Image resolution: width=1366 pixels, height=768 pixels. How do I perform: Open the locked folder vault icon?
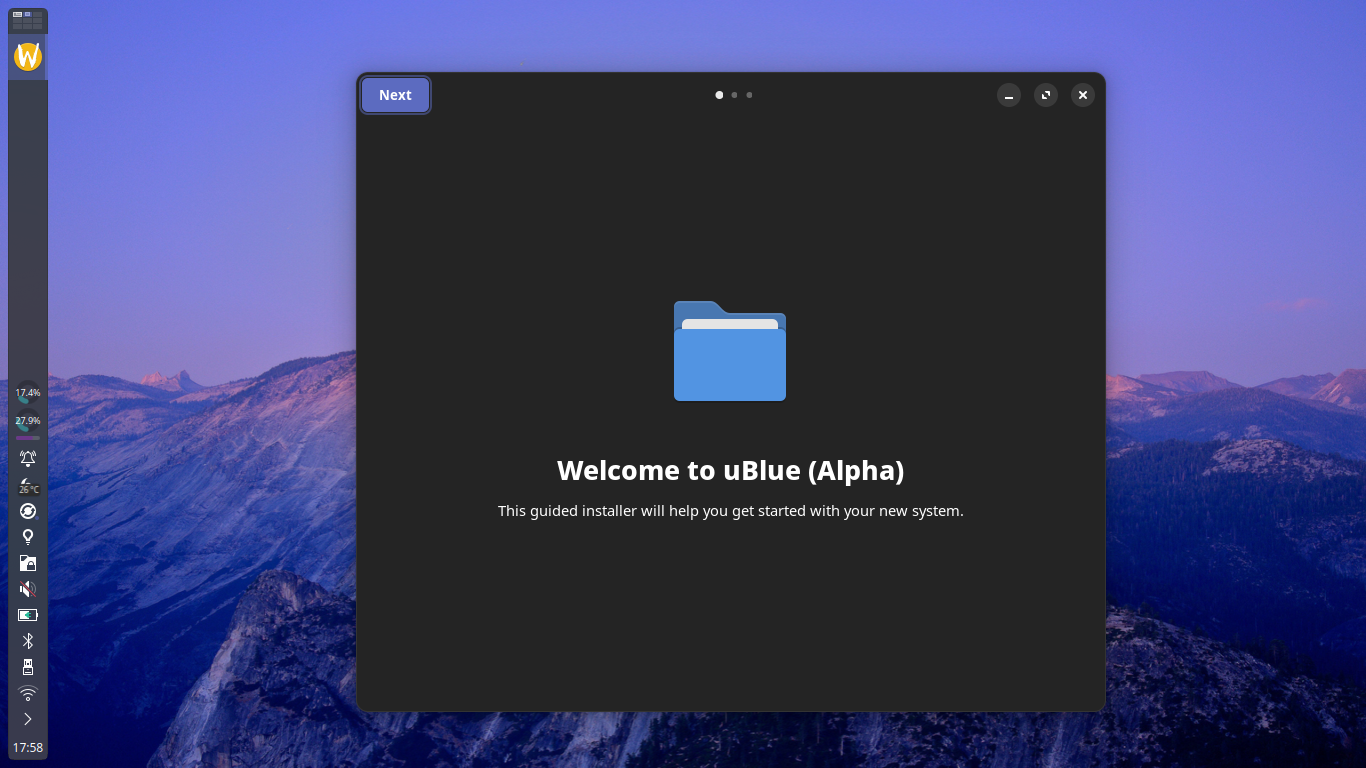point(28,563)
